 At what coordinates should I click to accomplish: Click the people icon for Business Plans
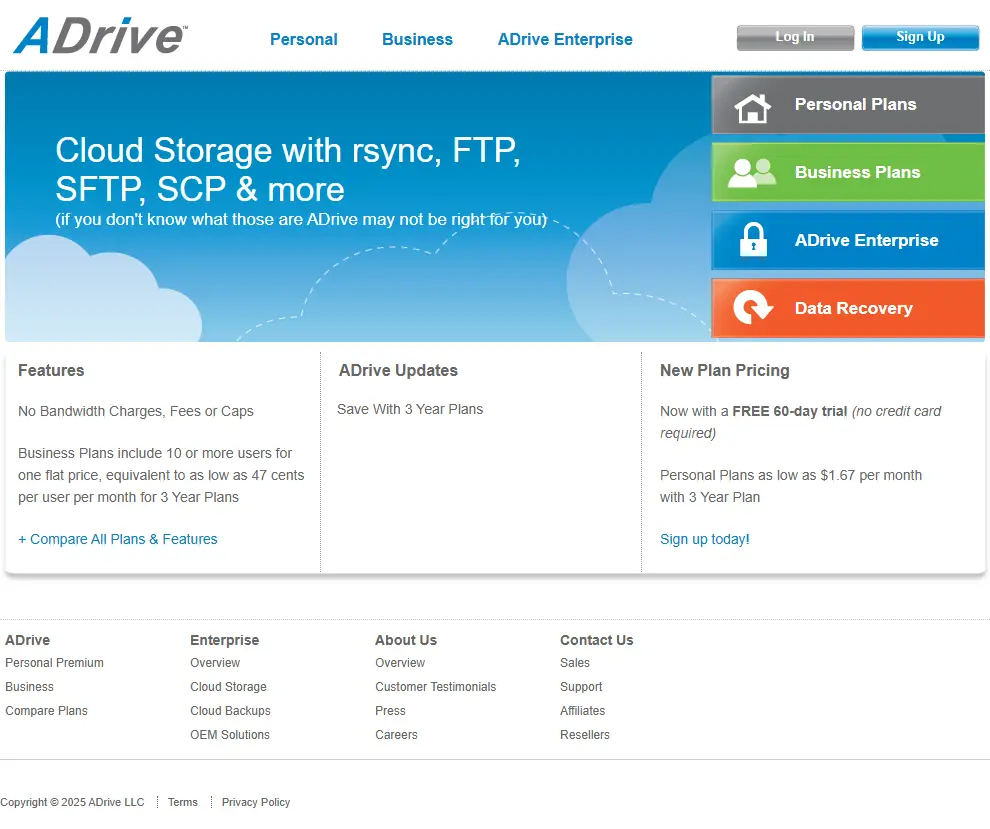[751, 173]
